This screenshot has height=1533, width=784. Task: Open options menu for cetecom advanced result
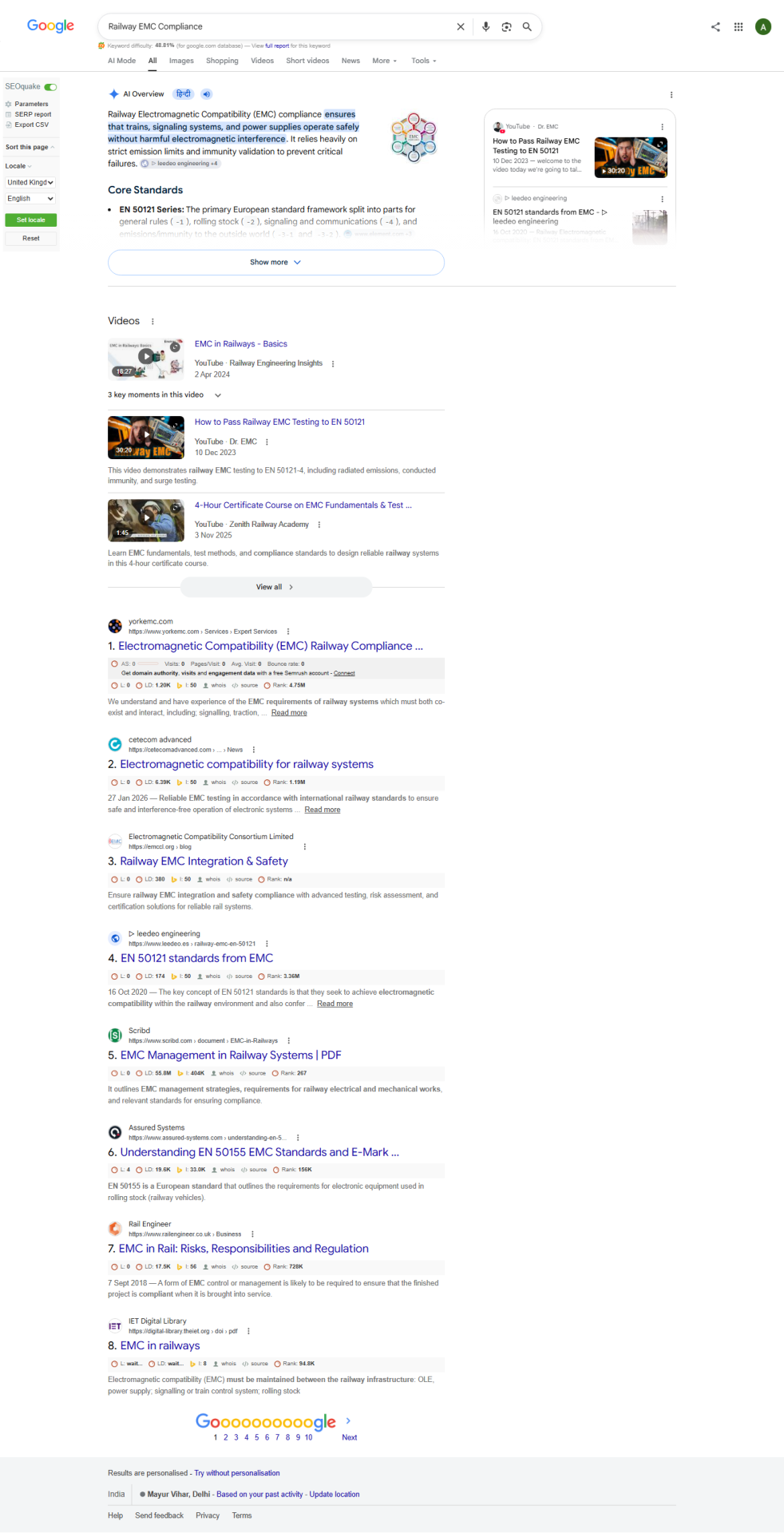[254, 750]
